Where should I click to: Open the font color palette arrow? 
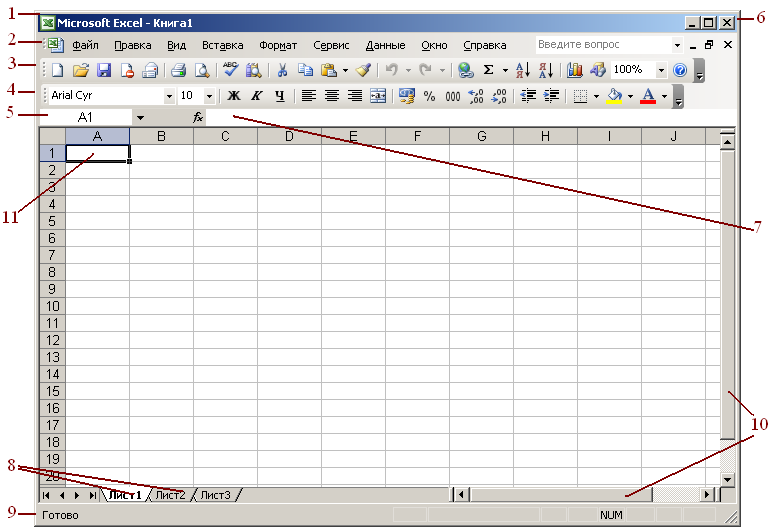664,96
